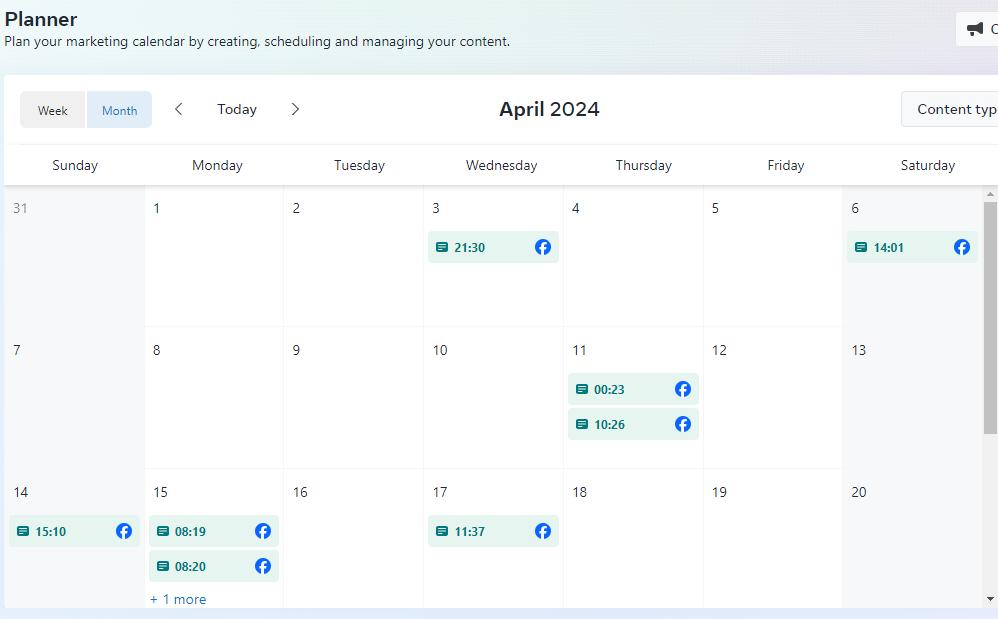Click megaphone icon at top right
Screen dimensions: 998x619
[975, 29]
